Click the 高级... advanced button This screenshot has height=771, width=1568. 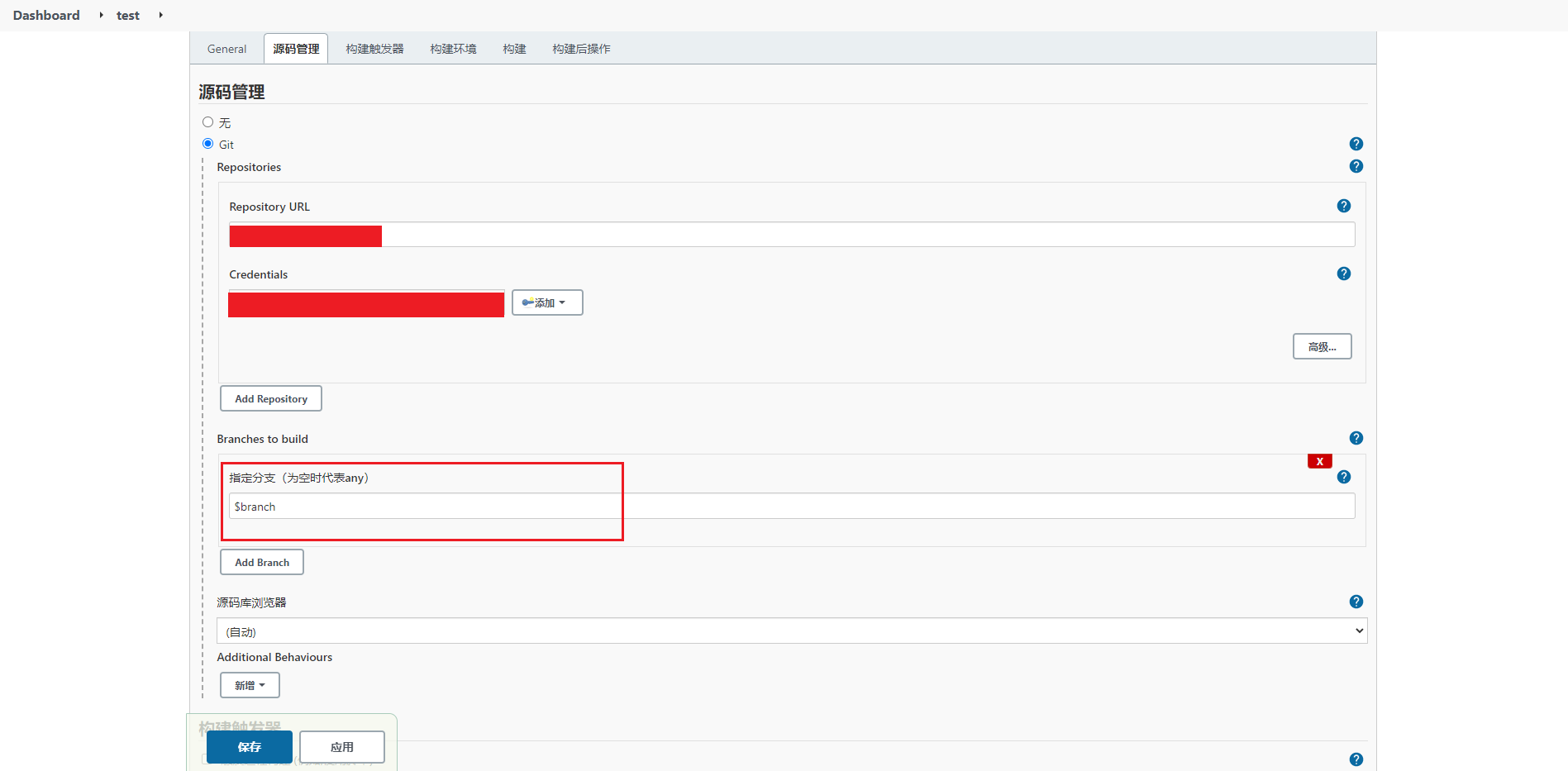pos(1322,346)
